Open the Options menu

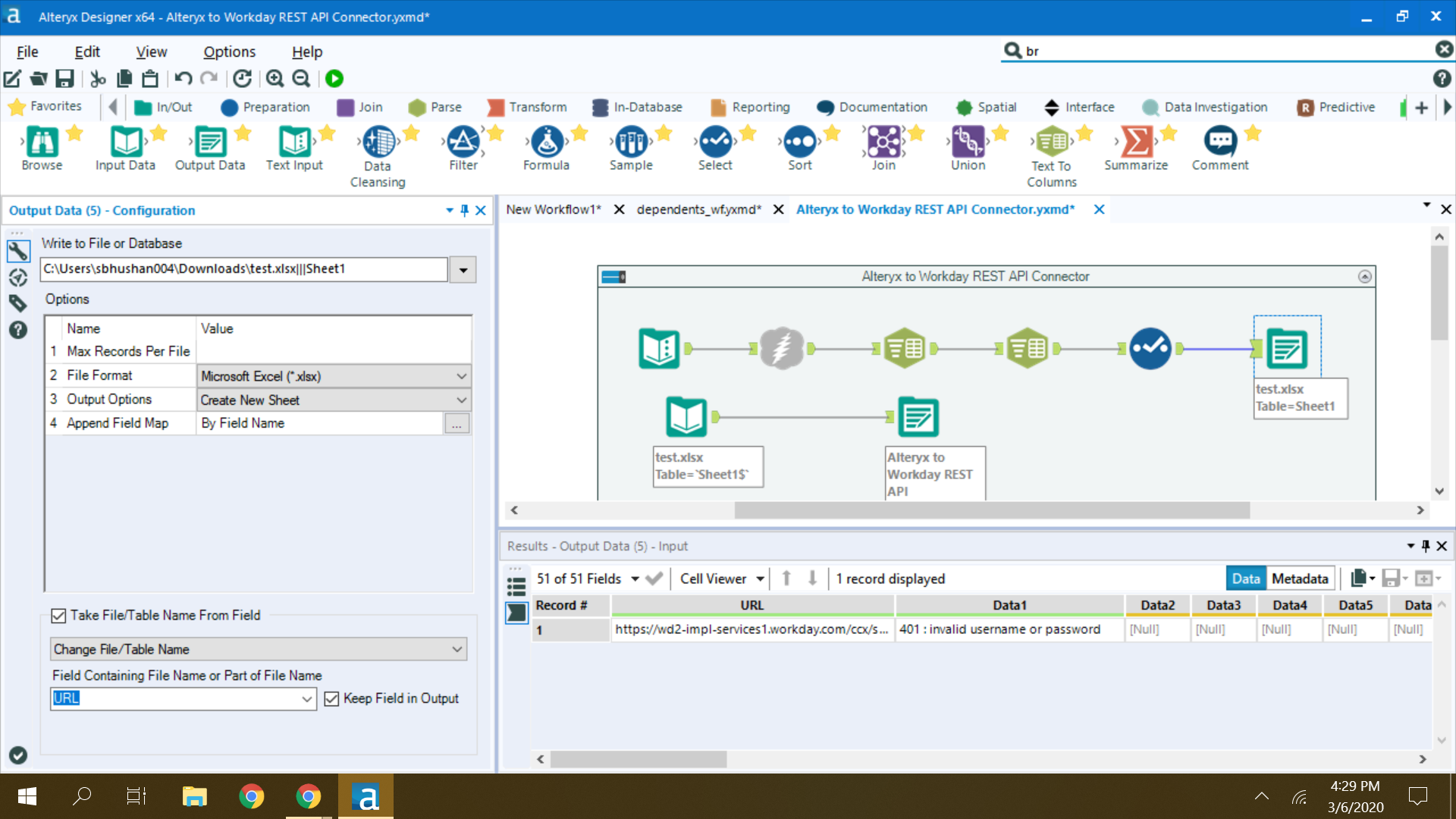[x=229, y=52]
